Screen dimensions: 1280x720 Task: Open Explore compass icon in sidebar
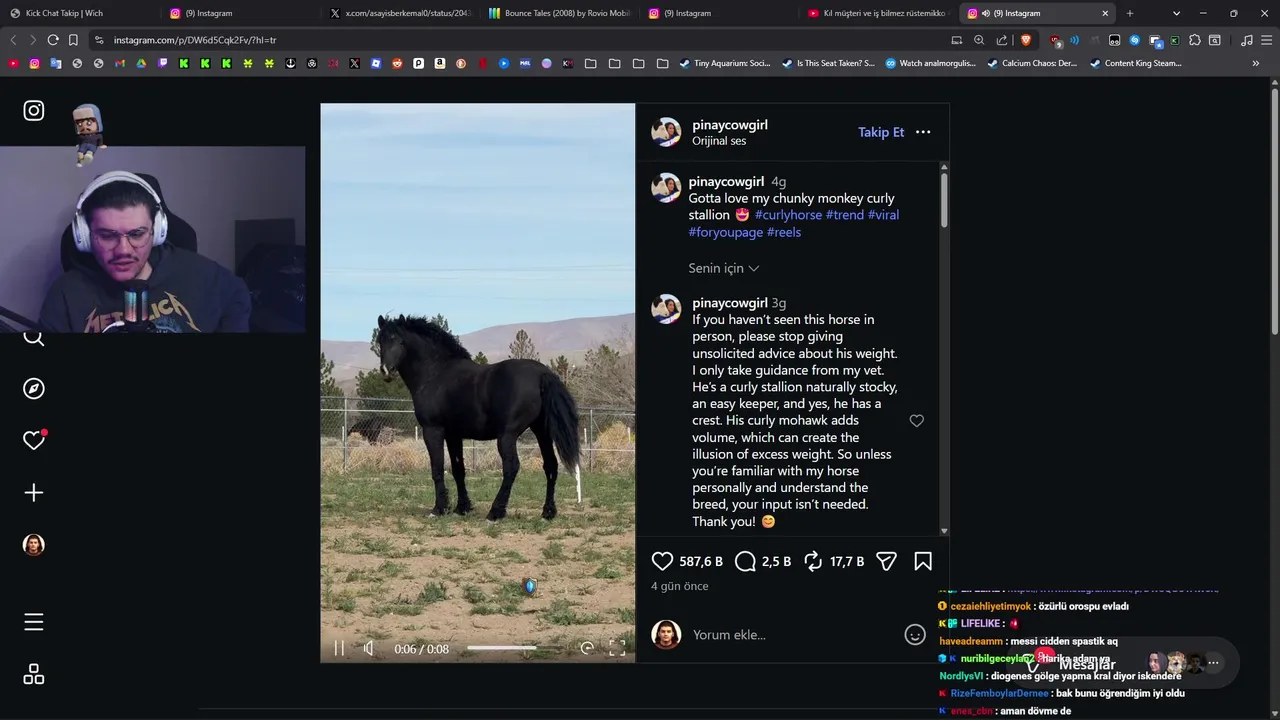tap(34, 389)
